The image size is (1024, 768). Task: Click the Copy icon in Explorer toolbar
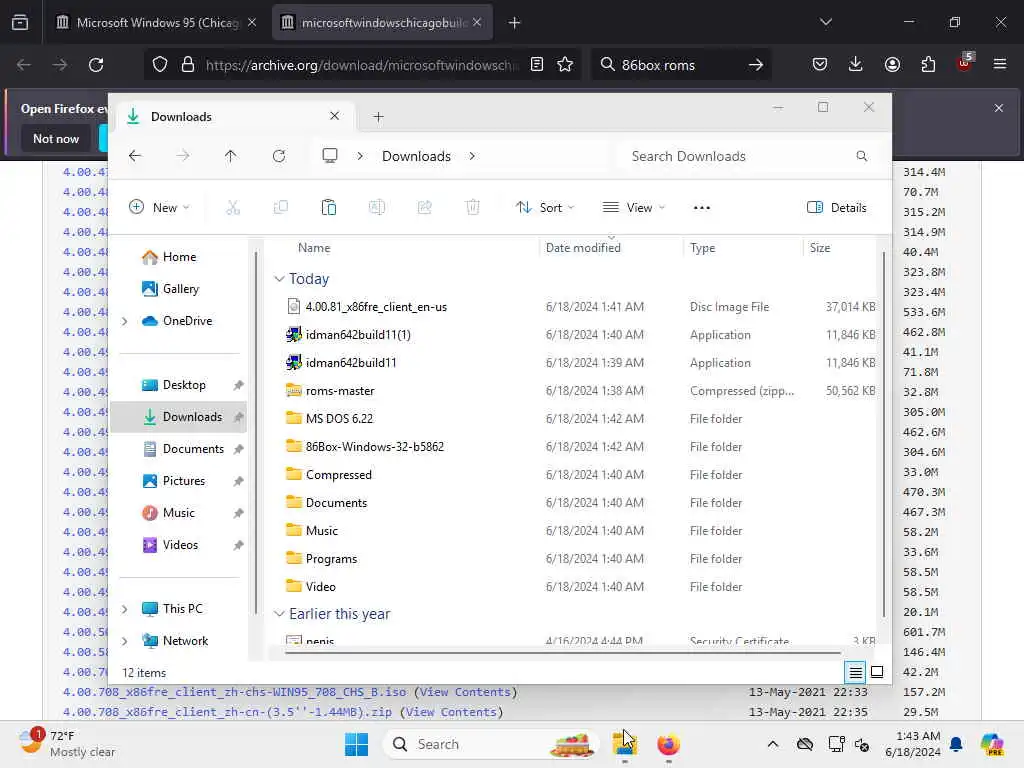click(x=281, y=208)
